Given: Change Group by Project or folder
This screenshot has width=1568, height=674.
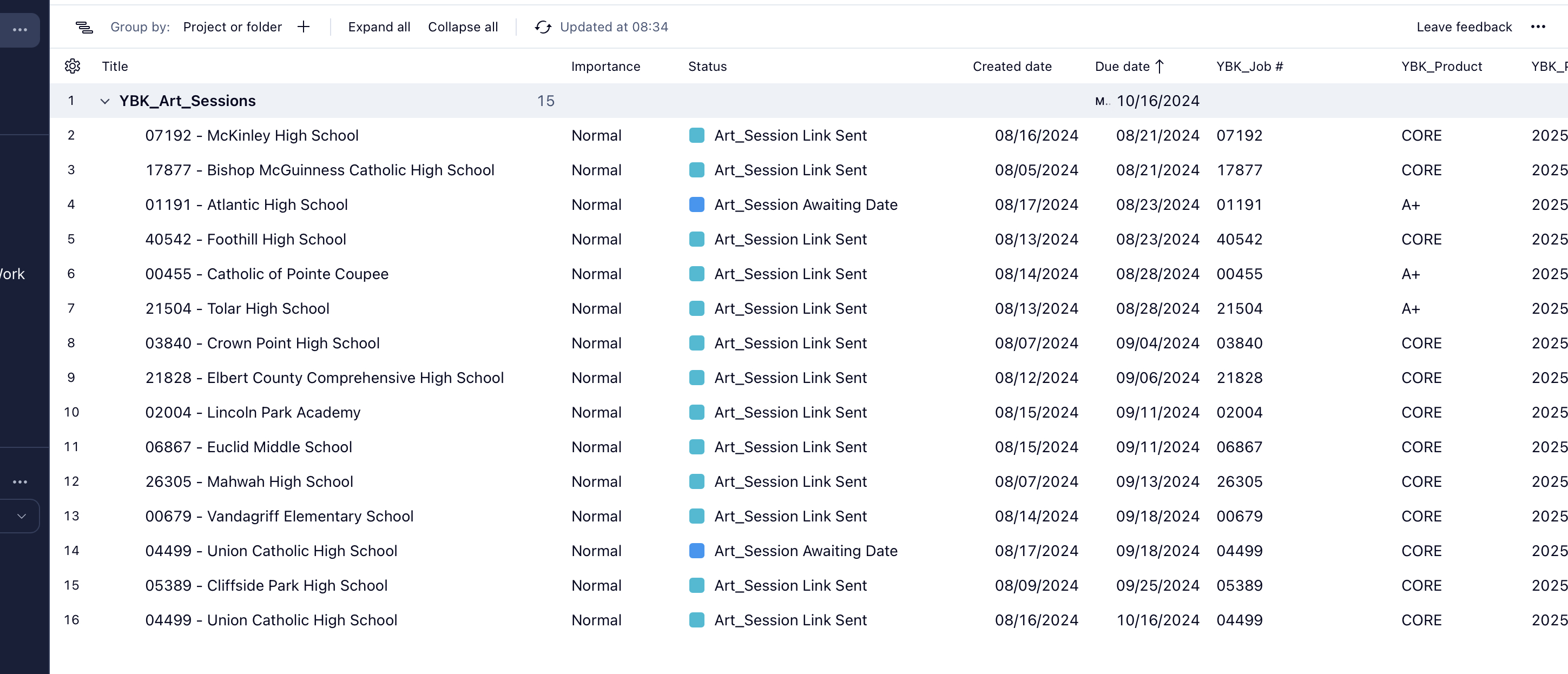Looking at the screenshot, I should [x=232, y=27].
